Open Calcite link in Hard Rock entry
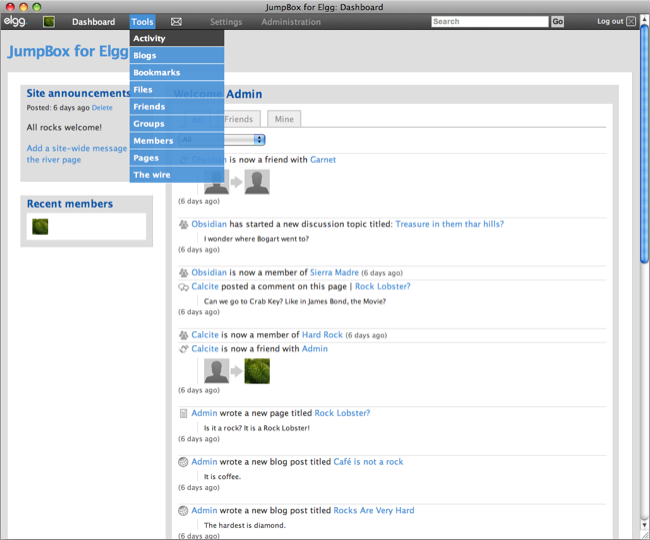 tap(205, 335)
